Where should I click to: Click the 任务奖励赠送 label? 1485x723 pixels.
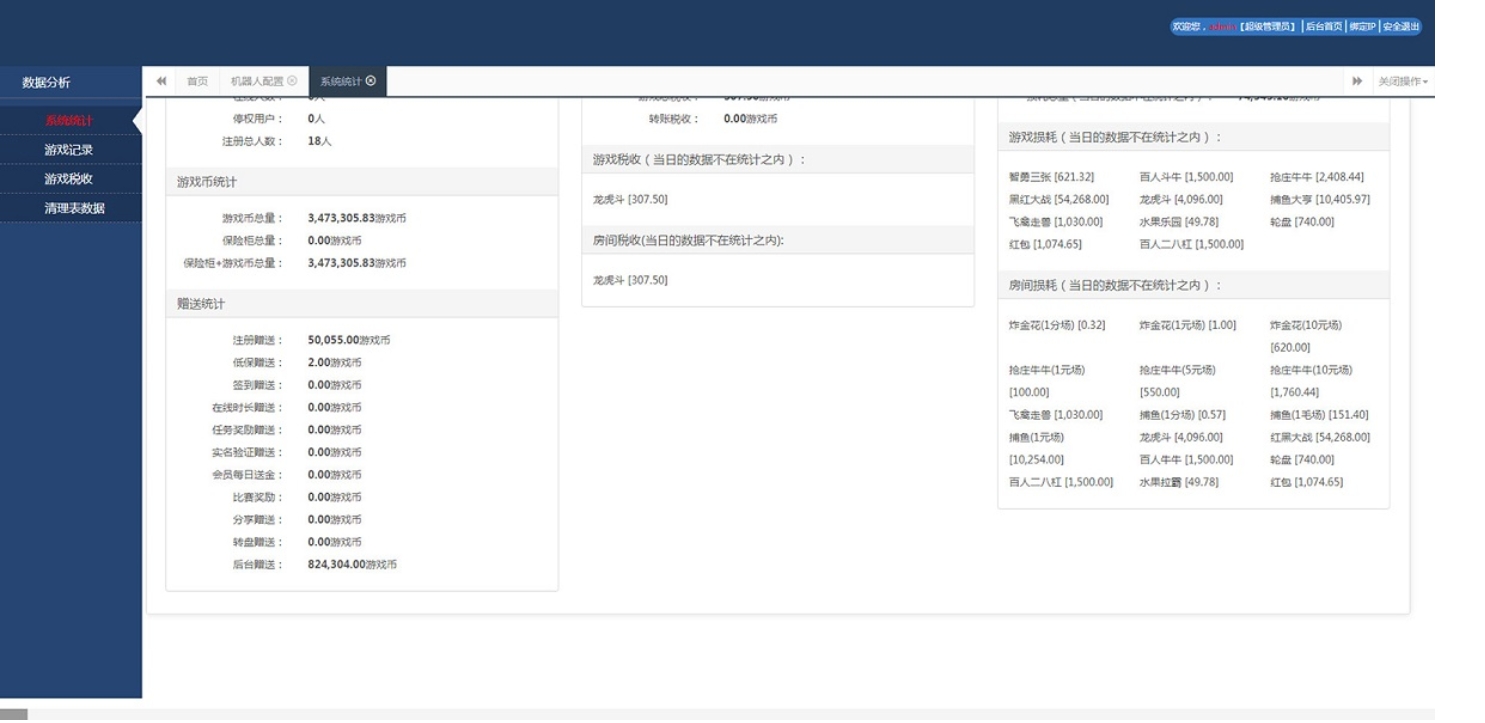247,430
